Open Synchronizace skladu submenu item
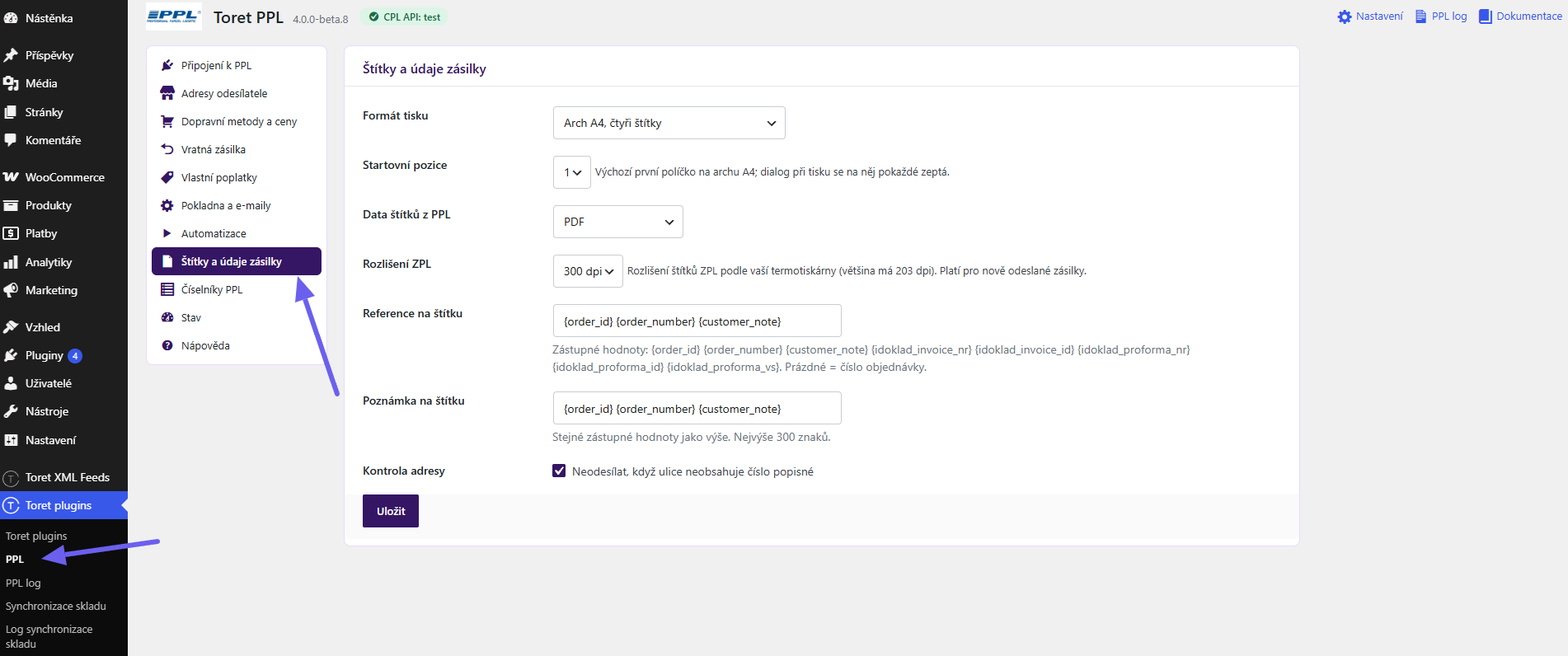 (x=56, y=606)
